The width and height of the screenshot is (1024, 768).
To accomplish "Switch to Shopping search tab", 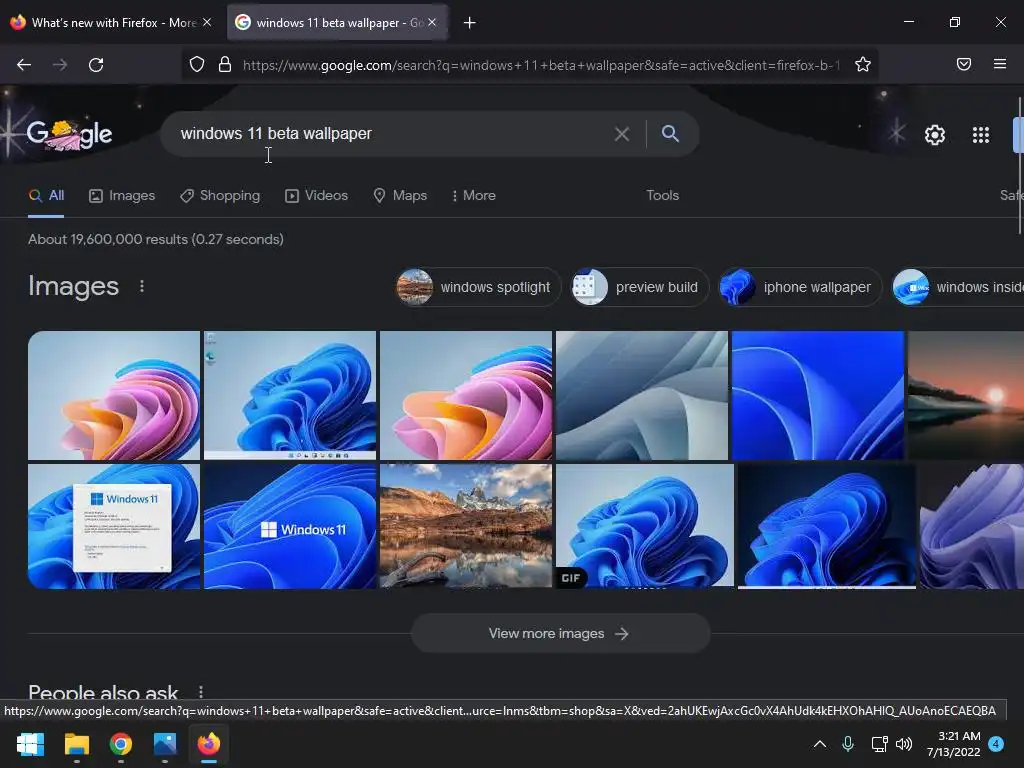I will point(220,195).
